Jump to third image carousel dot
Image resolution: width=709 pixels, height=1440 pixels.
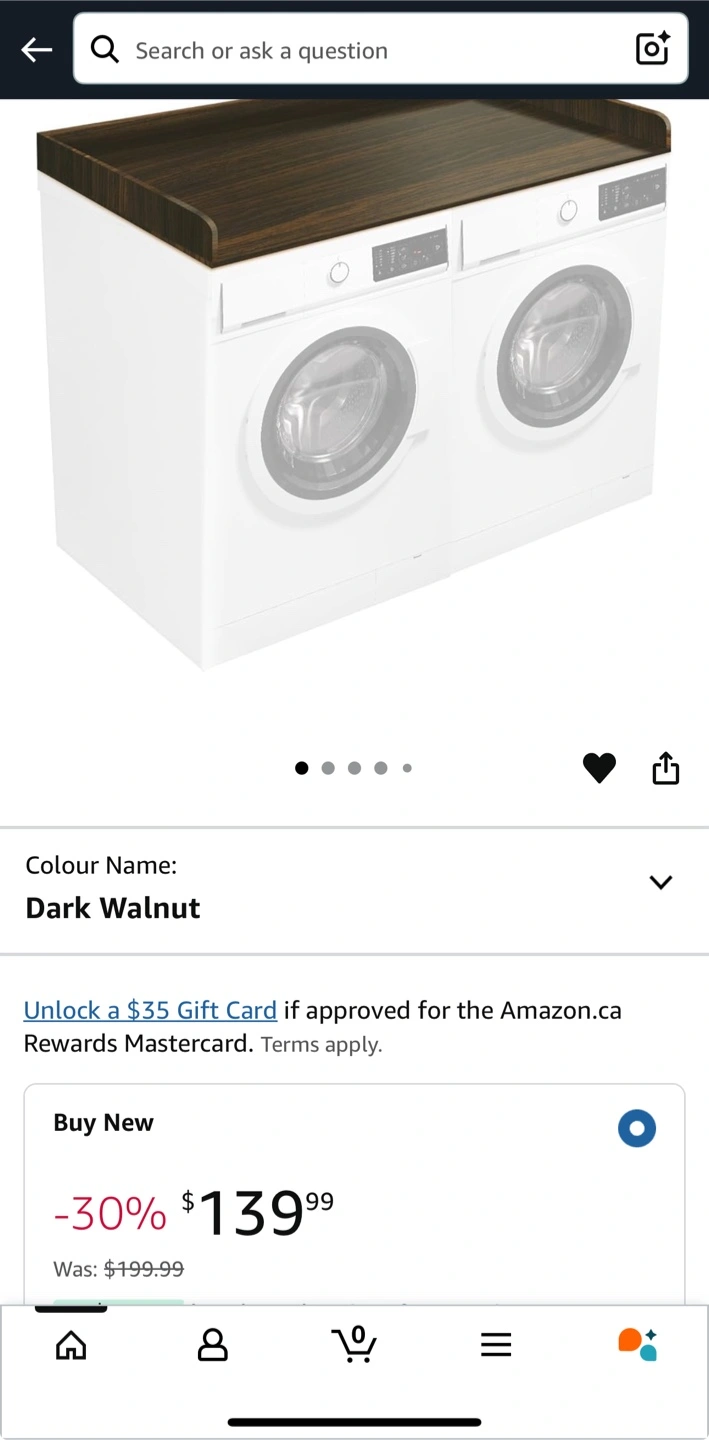coord(354,768)
